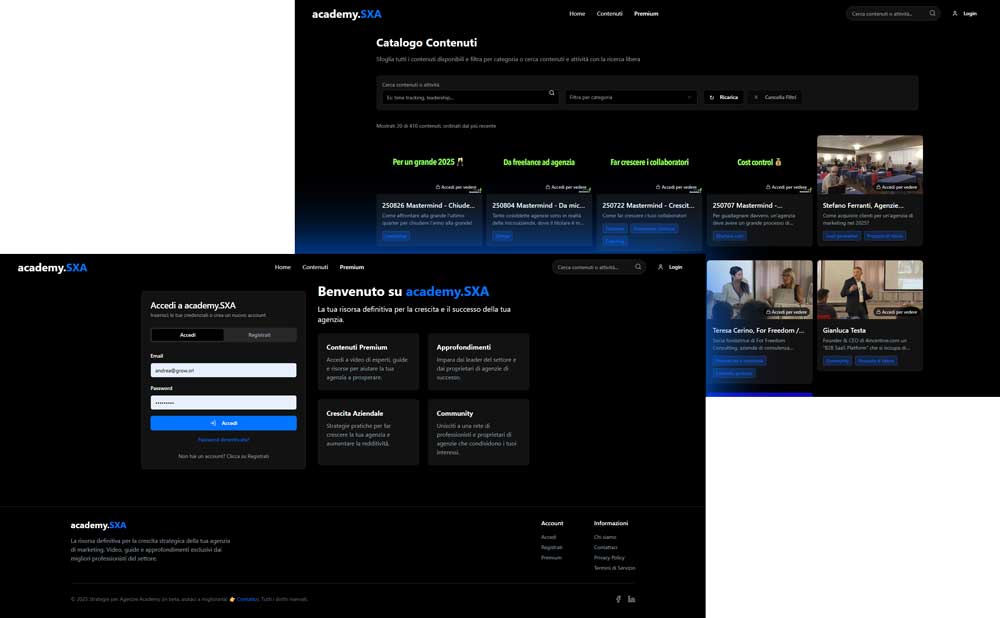Expand the Filtra per categoria dropdown
This screenshot has height=618, width=1000.
click(x=631, y=97)
